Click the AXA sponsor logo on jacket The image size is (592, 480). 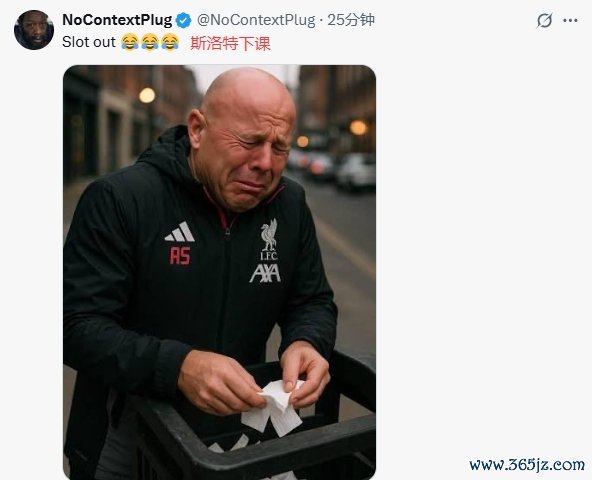point(265,273)
